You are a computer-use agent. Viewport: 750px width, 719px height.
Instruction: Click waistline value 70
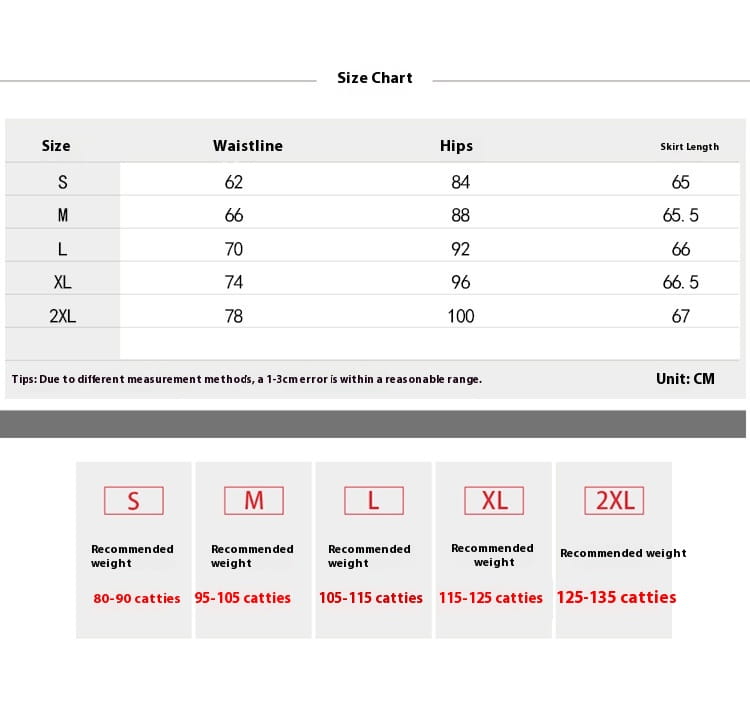coord(234,249)
